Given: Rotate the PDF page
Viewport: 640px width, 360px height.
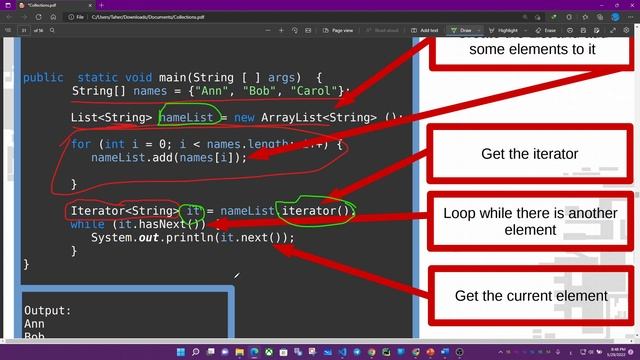Looking at the screenshot, I should coord(295,30).
